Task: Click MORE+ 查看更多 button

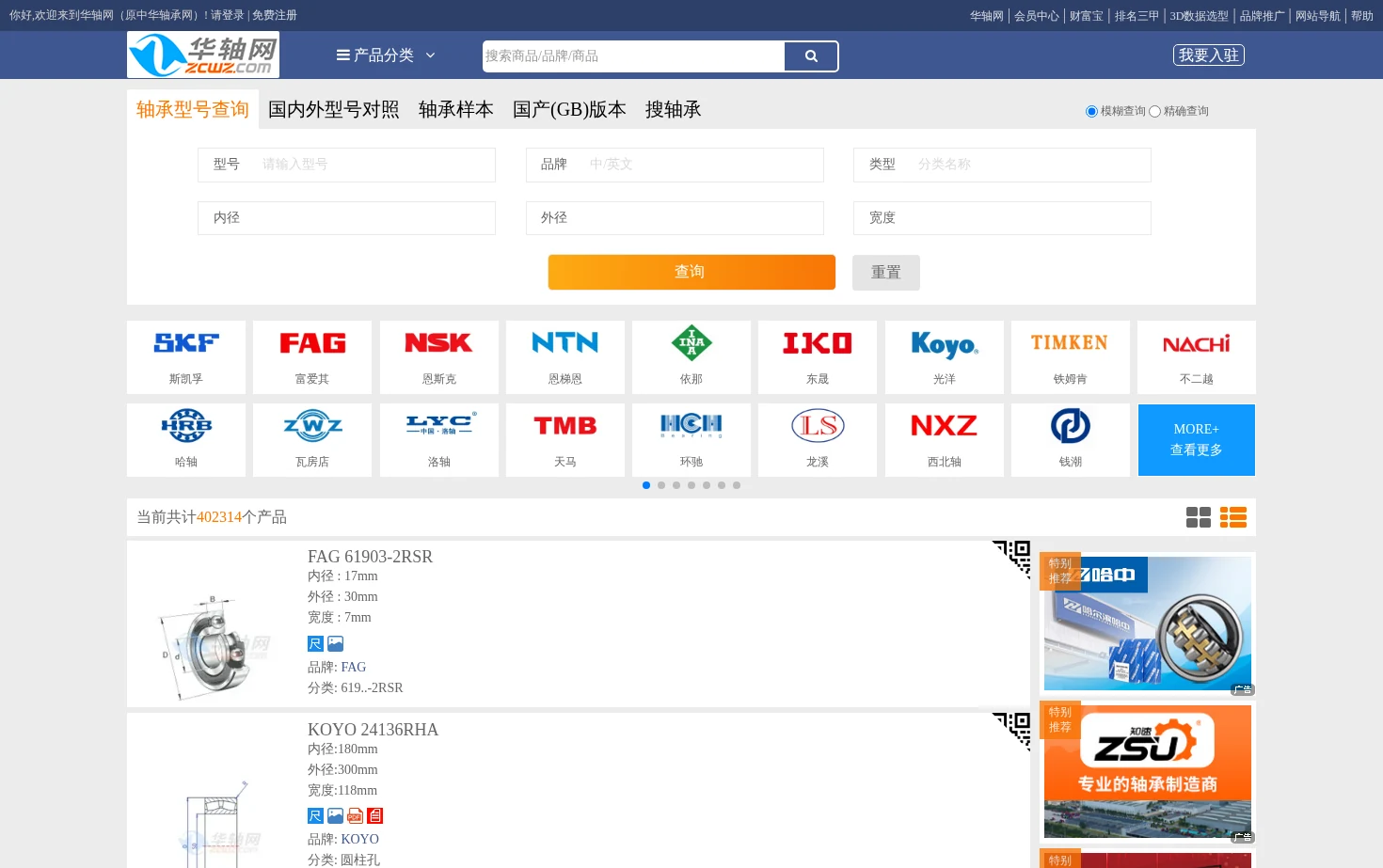Action: [x=1197, y=440]
